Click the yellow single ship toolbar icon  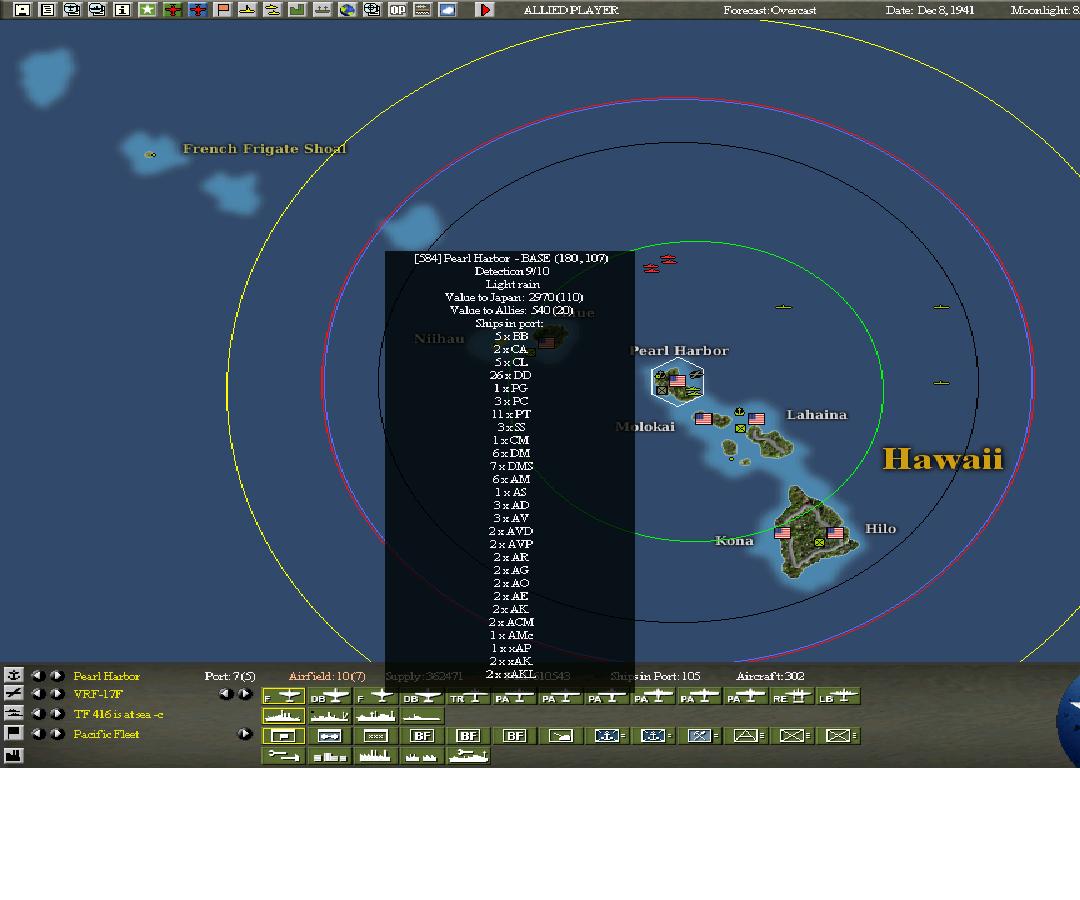pyautogui.click(x=247, y=10)
